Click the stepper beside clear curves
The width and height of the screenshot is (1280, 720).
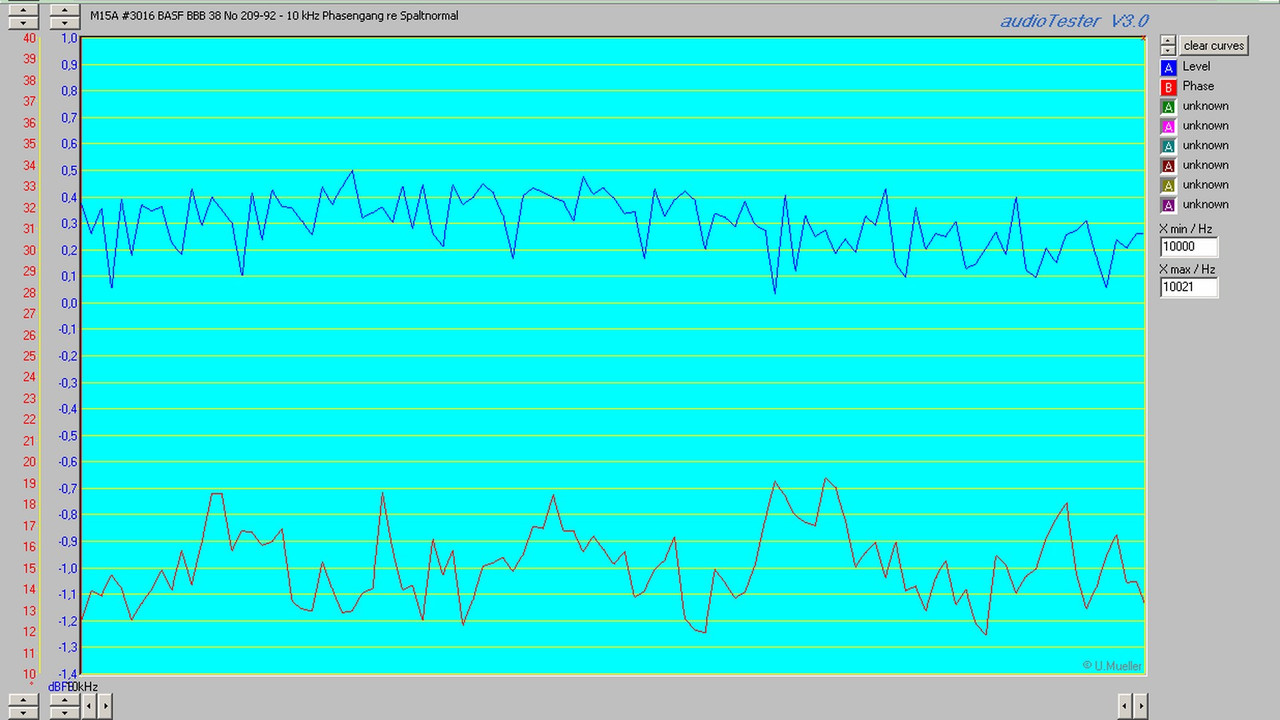click(1167, 45)
